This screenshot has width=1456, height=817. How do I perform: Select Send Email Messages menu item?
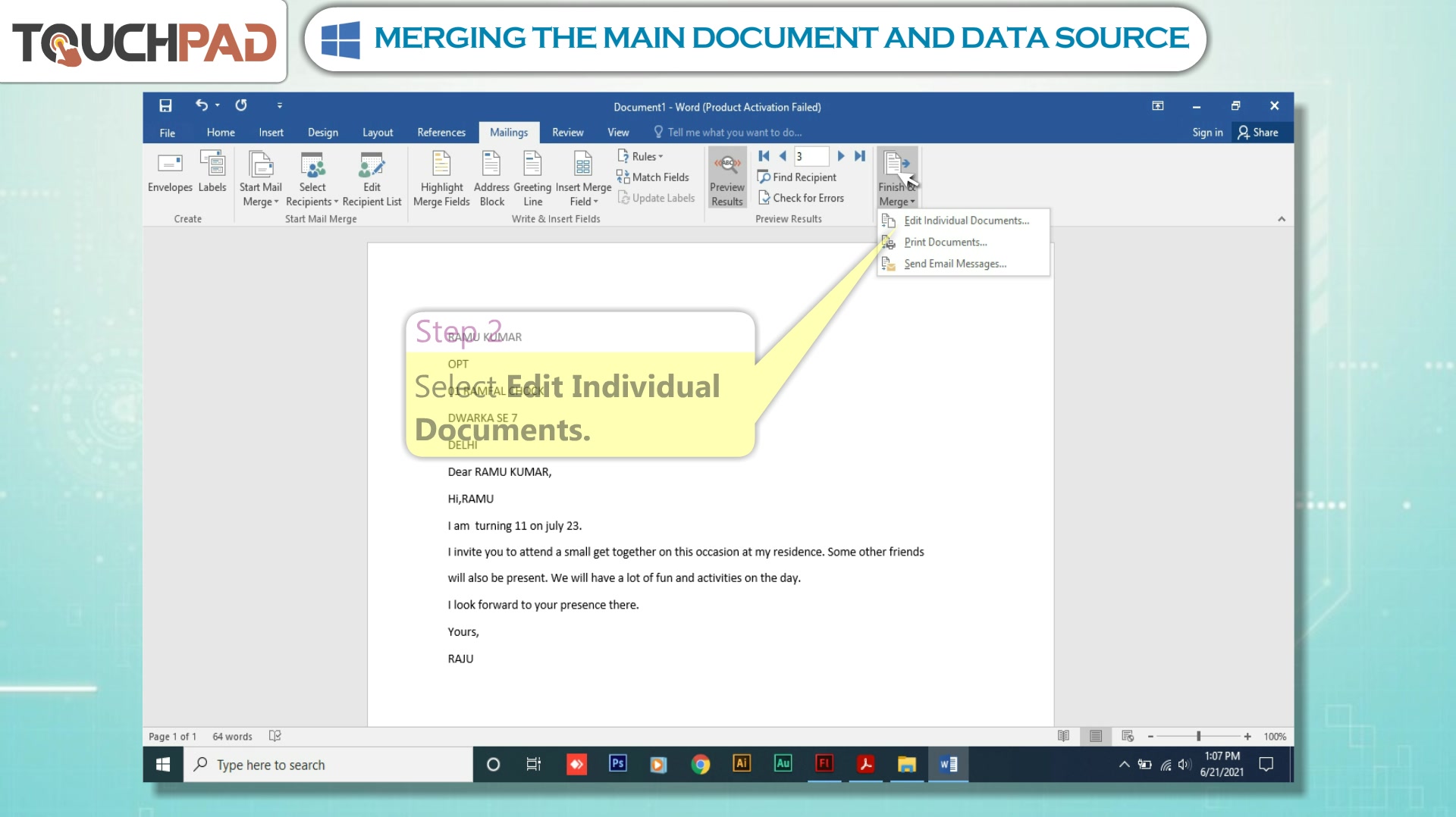(964, 264)
